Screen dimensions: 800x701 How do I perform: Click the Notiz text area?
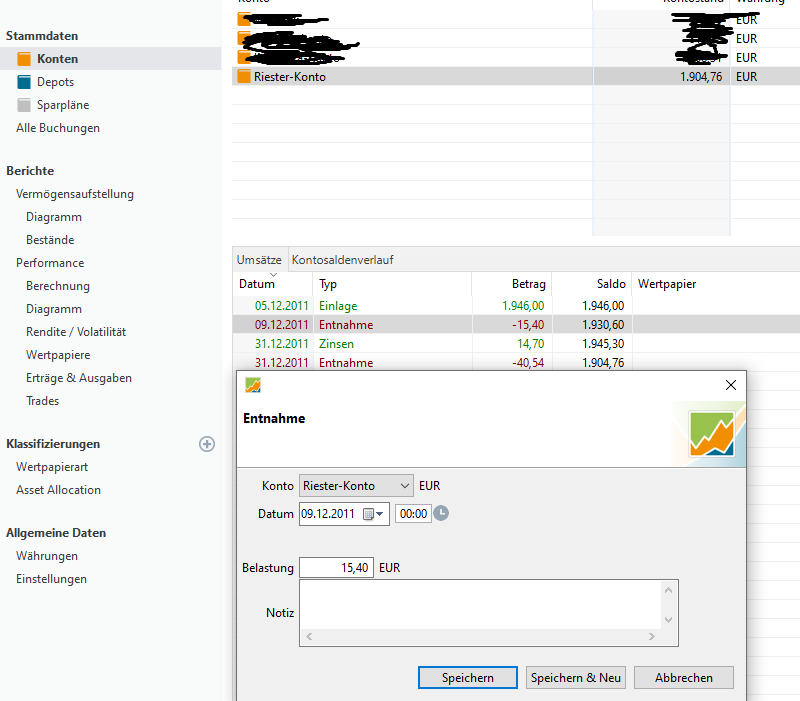coord(481,605)
